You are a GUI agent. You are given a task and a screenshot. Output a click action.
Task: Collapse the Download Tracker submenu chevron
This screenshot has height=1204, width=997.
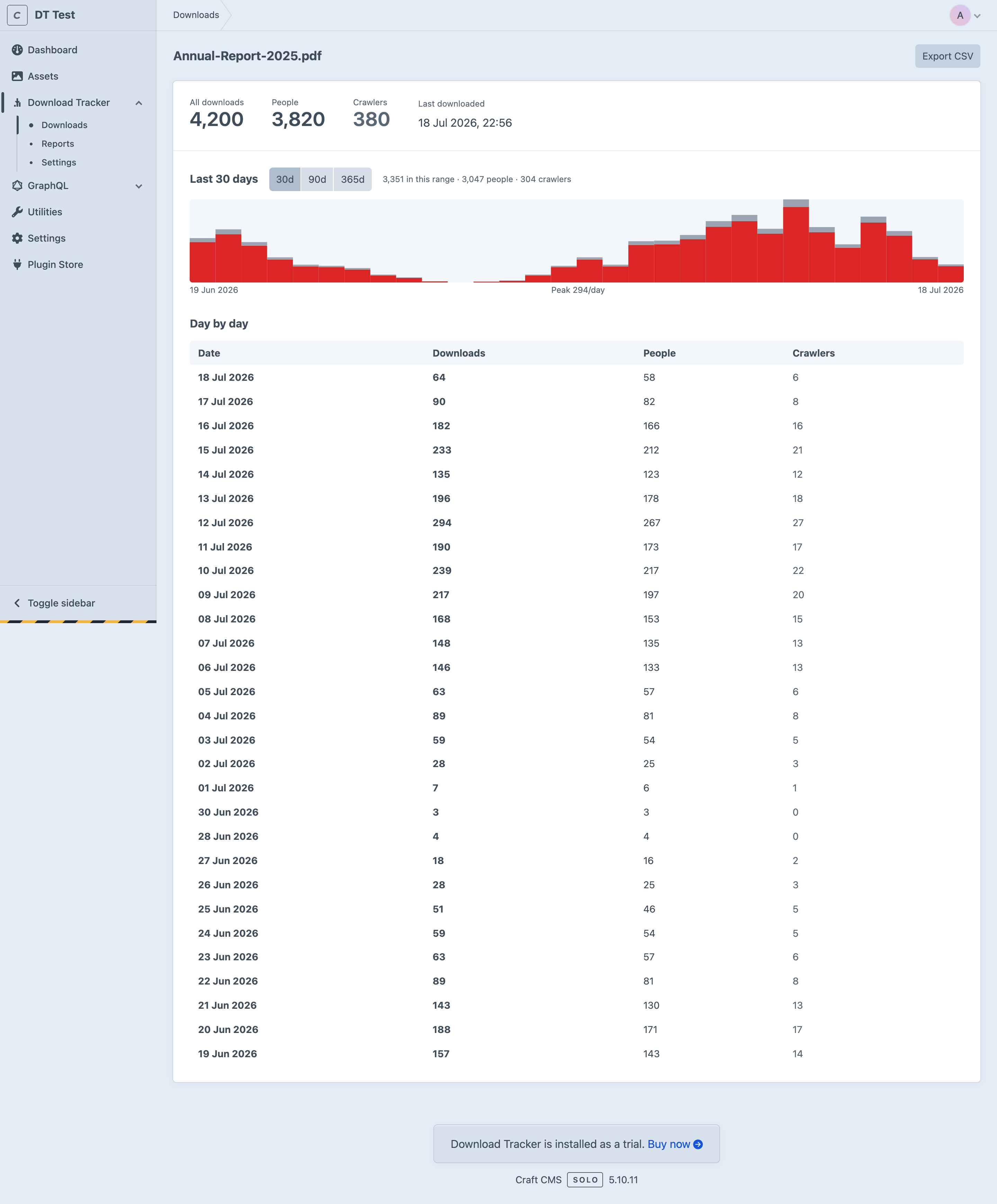[139, 103]
